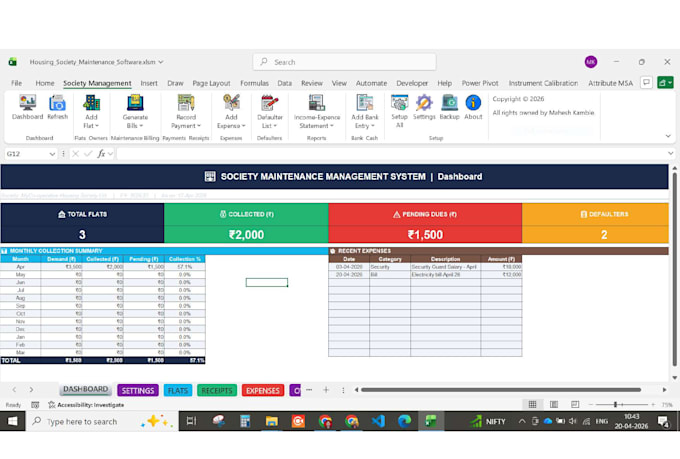This screenshot has width=680, height=459.
Task: Run Setup All tool
Action: [x=399, y=111]
